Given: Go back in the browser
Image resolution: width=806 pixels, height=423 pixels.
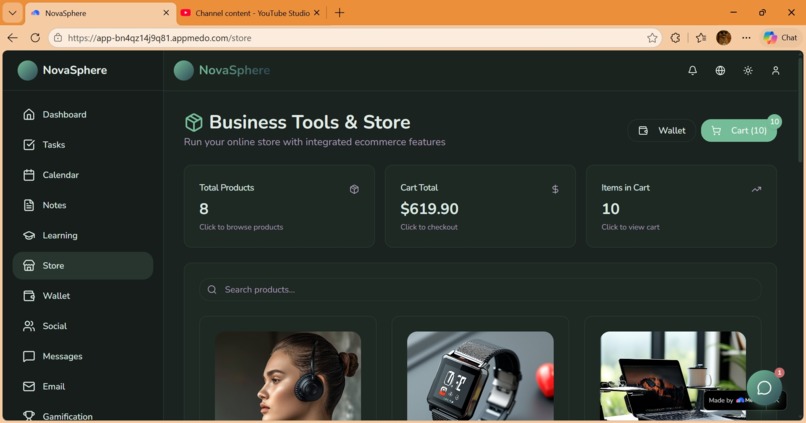Looking at the screenshot, I should click(x=12, y=38).
